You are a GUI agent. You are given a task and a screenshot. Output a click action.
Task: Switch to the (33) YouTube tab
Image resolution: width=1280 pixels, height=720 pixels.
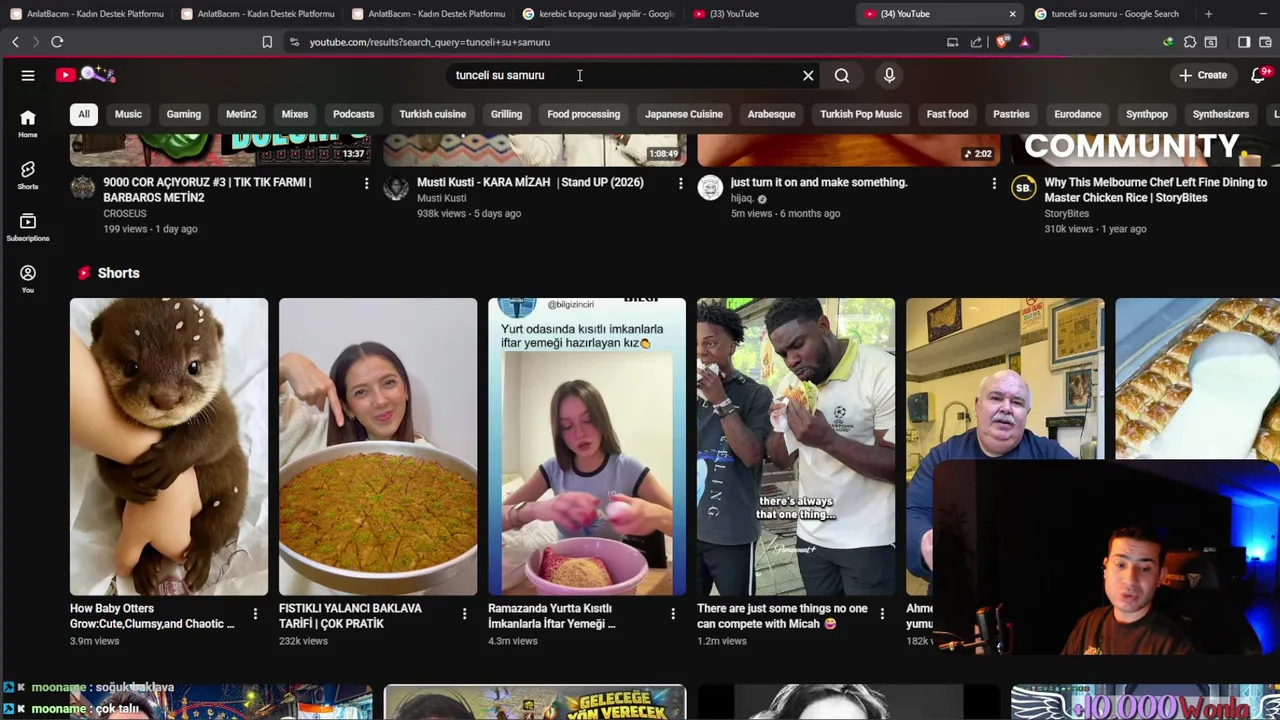click(768, 14)
